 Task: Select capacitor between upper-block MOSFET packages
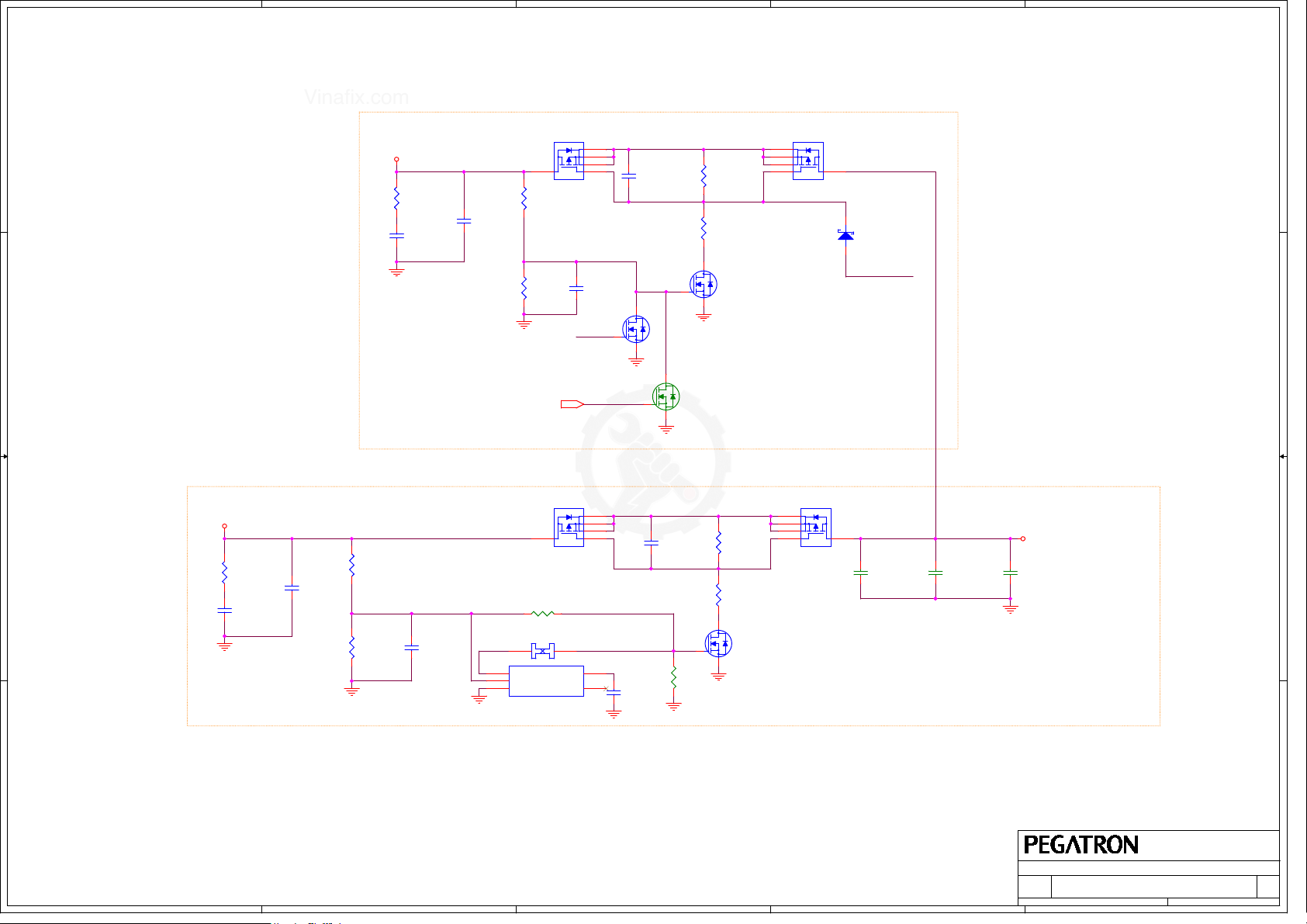tap(628, 176)
